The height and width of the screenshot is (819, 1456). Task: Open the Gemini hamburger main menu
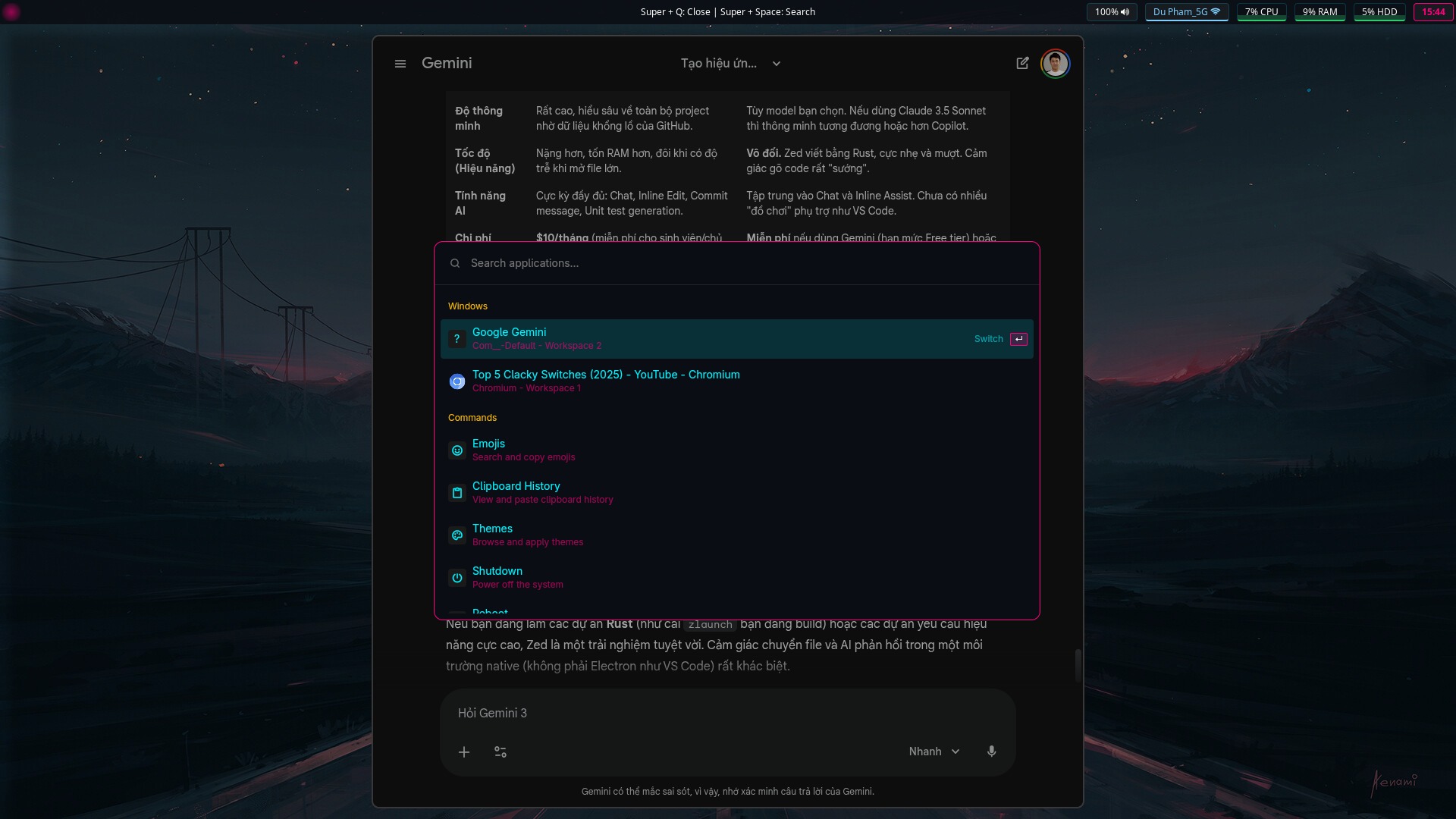click(x=400, y=64)
